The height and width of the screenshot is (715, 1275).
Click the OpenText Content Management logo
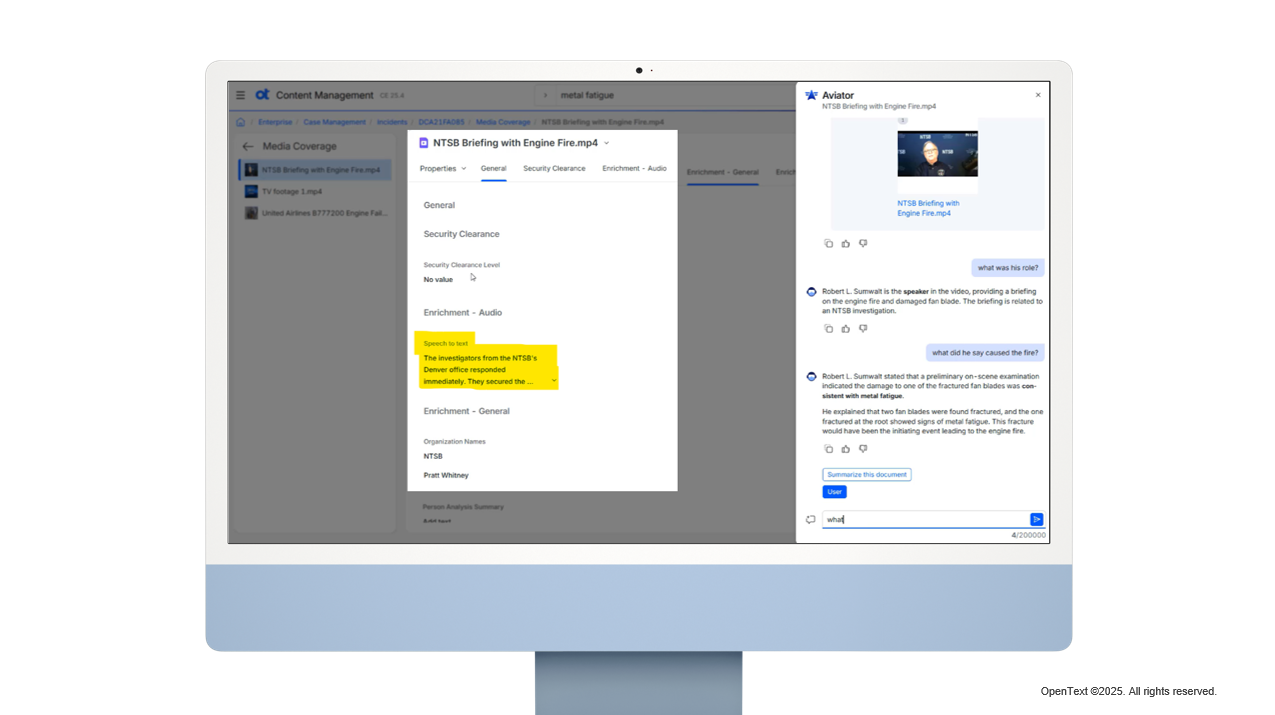point(264,95)
